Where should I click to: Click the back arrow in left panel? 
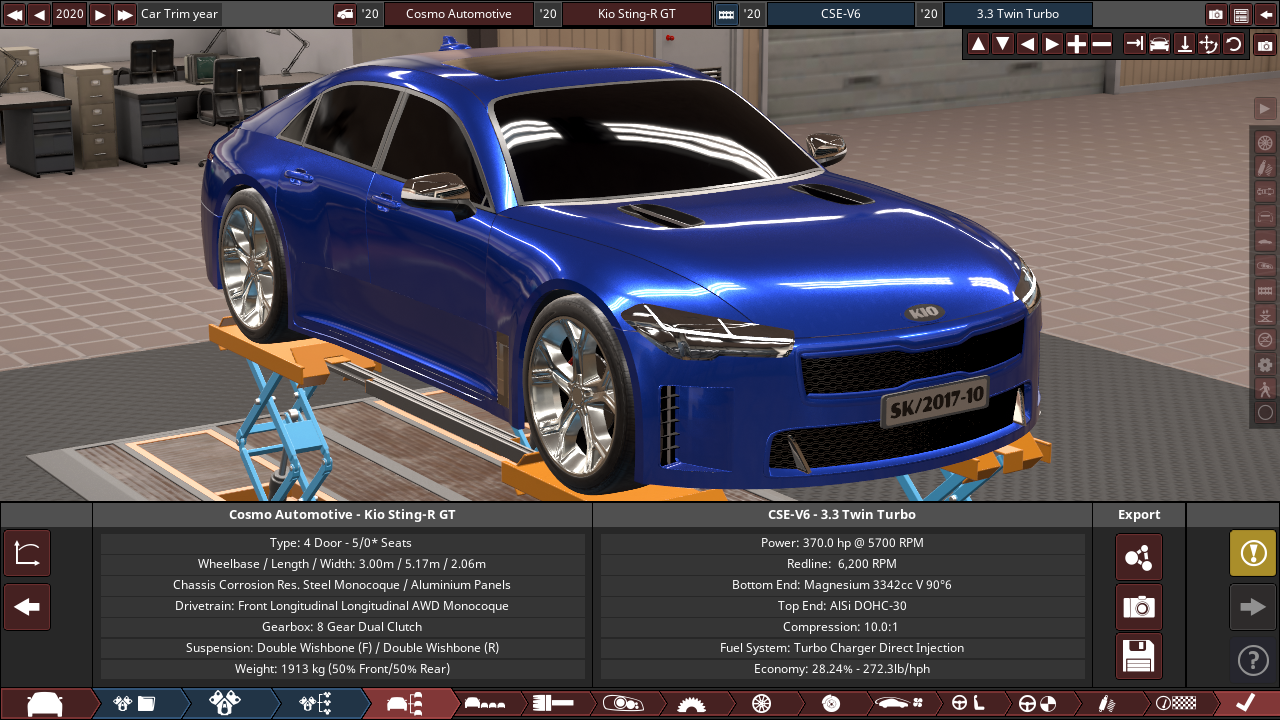pyautogui.click(x=27, y=607)
